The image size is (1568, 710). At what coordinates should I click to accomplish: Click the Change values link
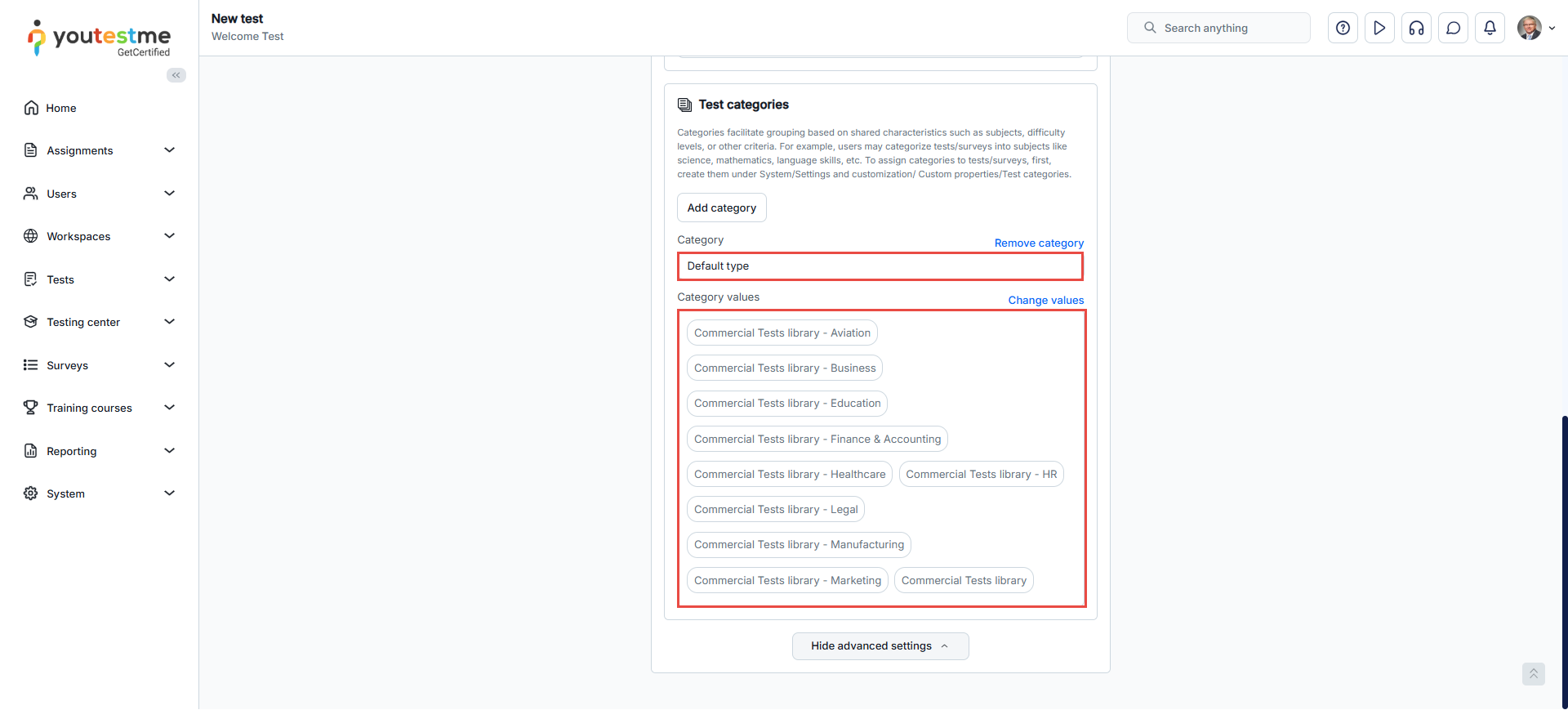[x=1045, y=300]
